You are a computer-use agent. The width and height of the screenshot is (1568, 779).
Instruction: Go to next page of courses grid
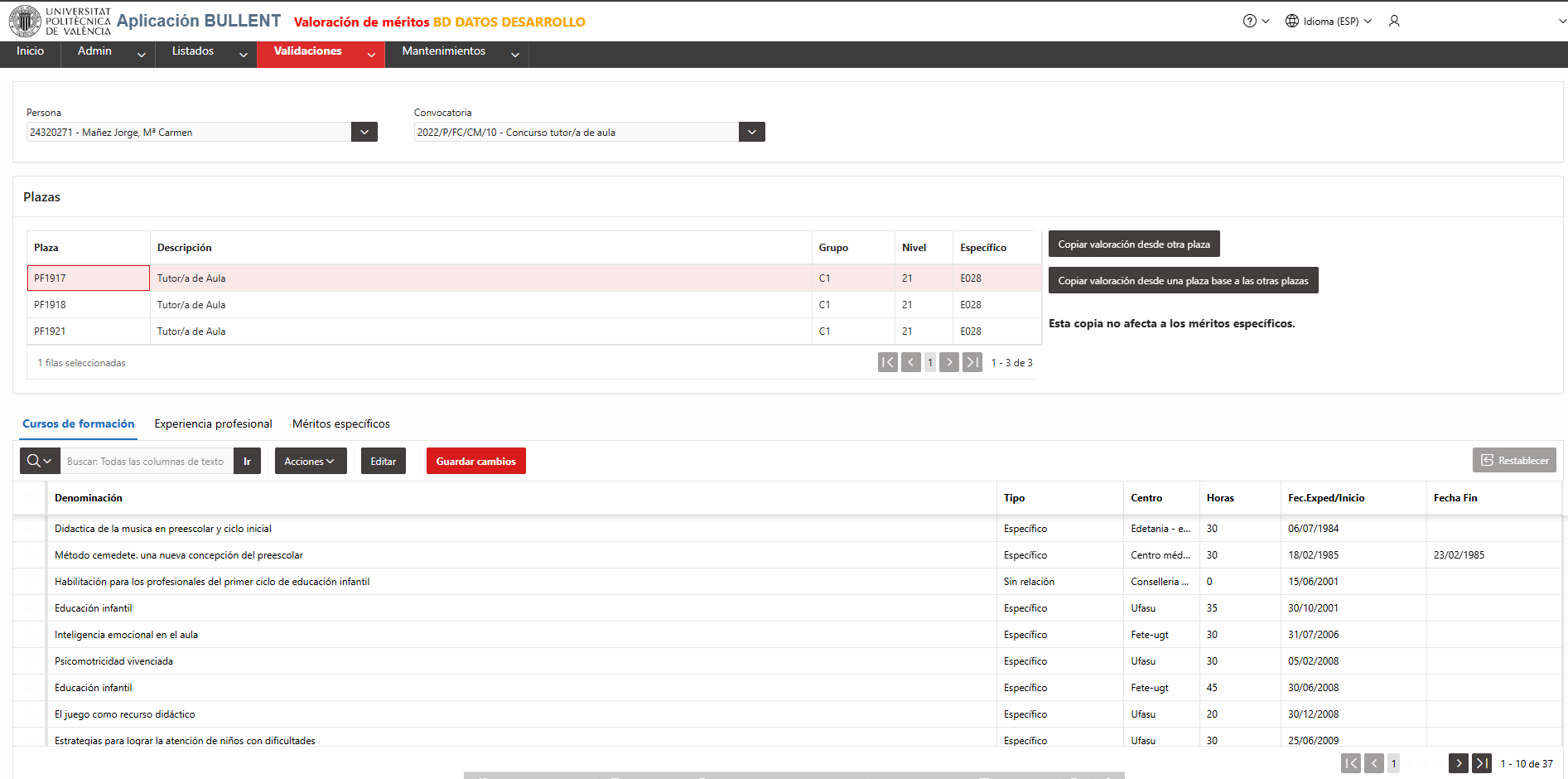(x=1459, y=763)
